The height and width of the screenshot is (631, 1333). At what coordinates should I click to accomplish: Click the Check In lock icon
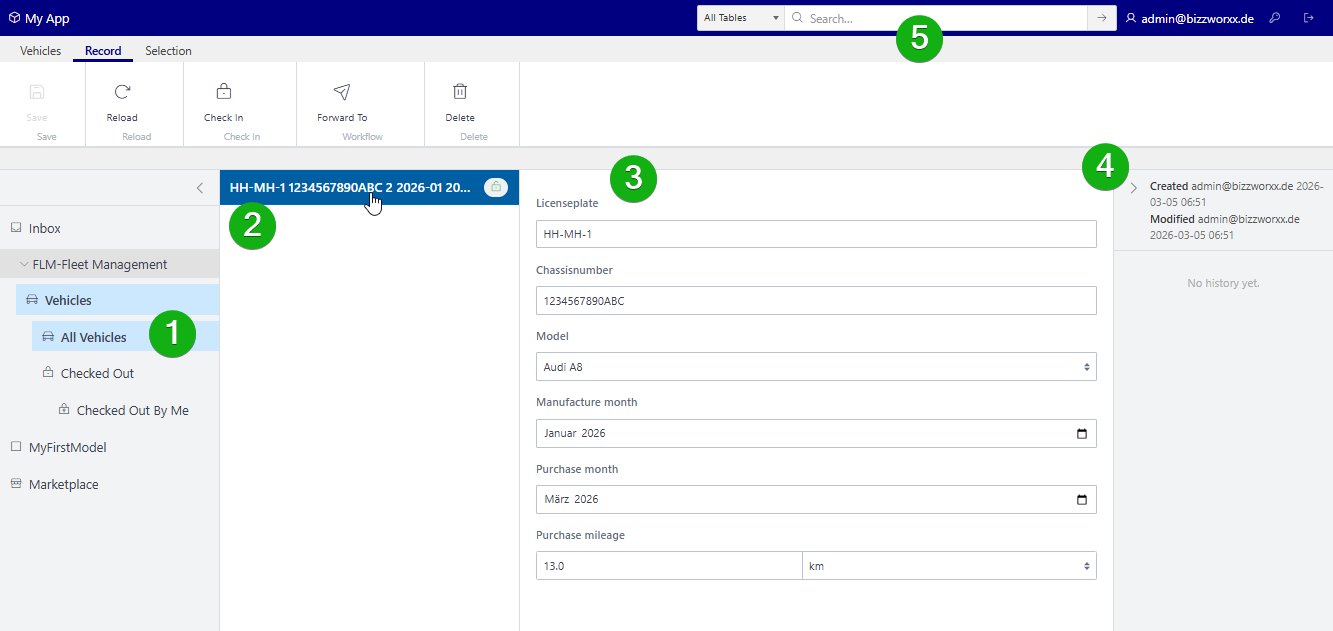tap(224, 92)
